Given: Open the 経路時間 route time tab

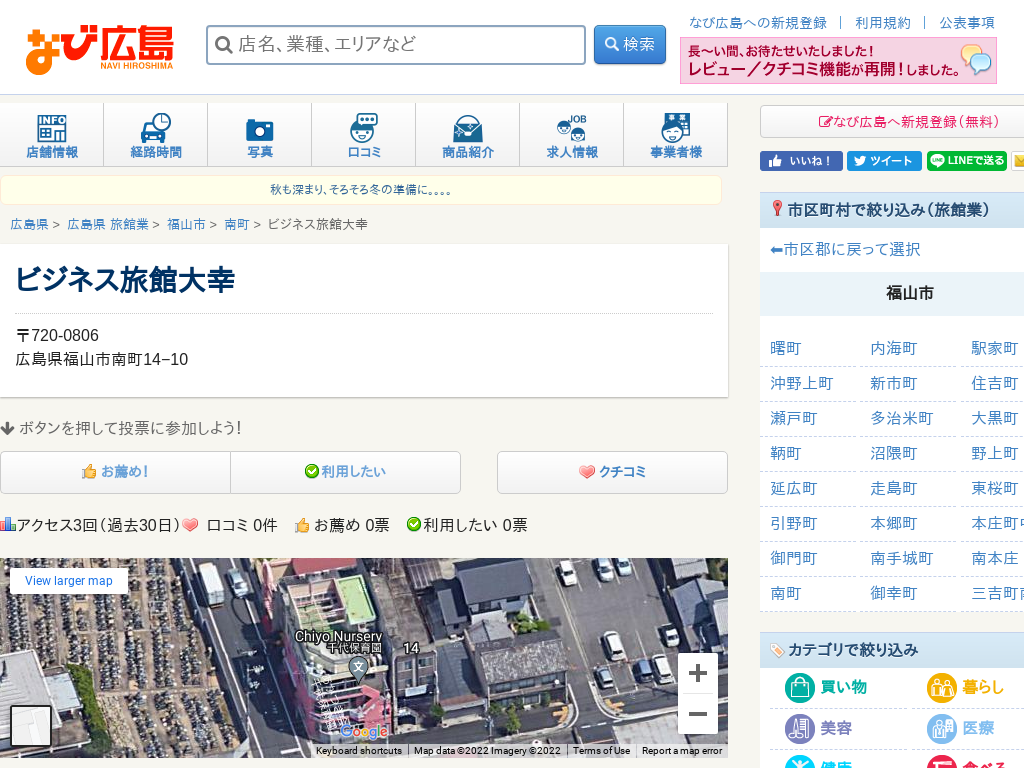Looking at the screenshot, I should click(x=155, y=135).
